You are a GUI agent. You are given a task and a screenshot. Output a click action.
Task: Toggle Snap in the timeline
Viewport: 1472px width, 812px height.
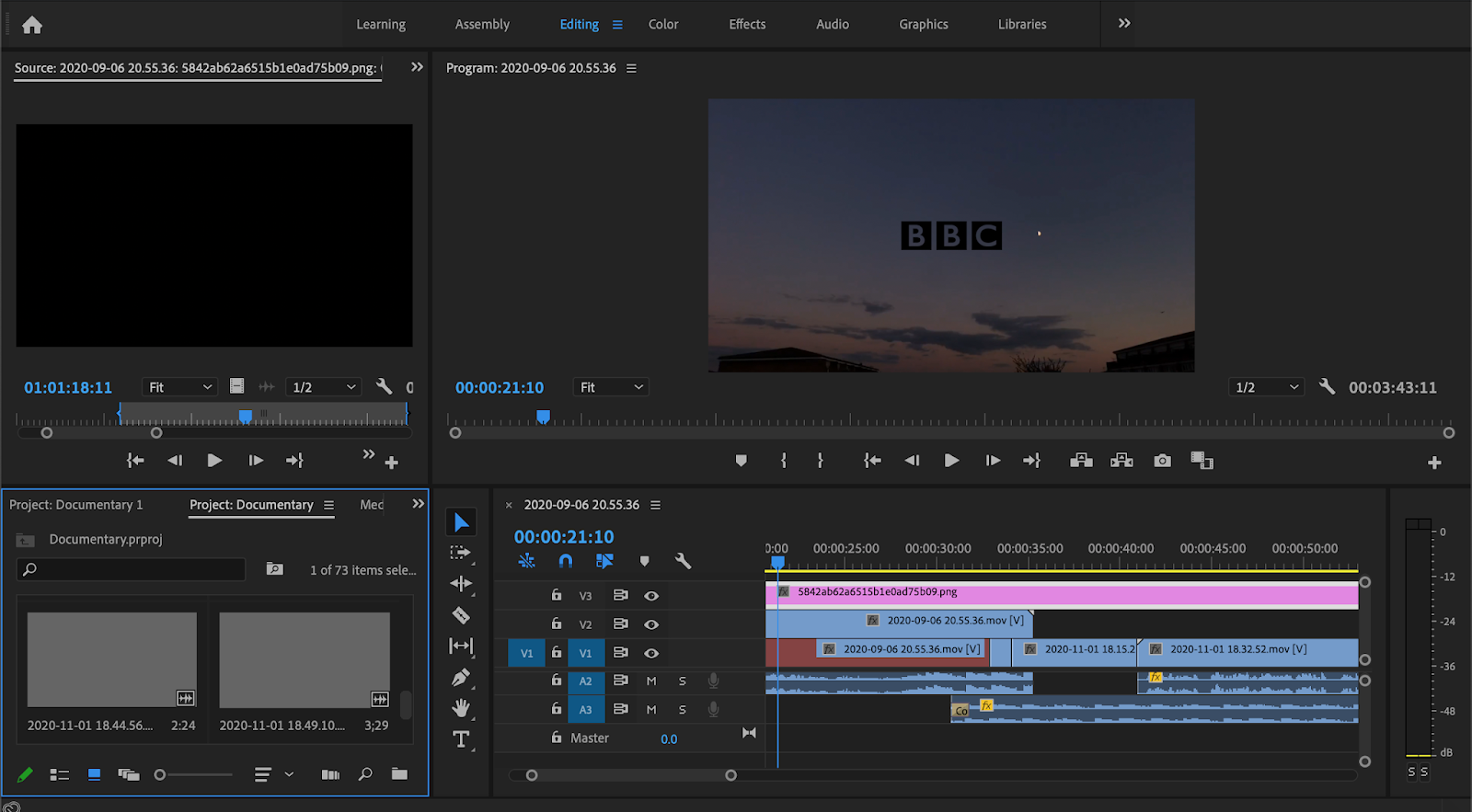coord(565,561)
